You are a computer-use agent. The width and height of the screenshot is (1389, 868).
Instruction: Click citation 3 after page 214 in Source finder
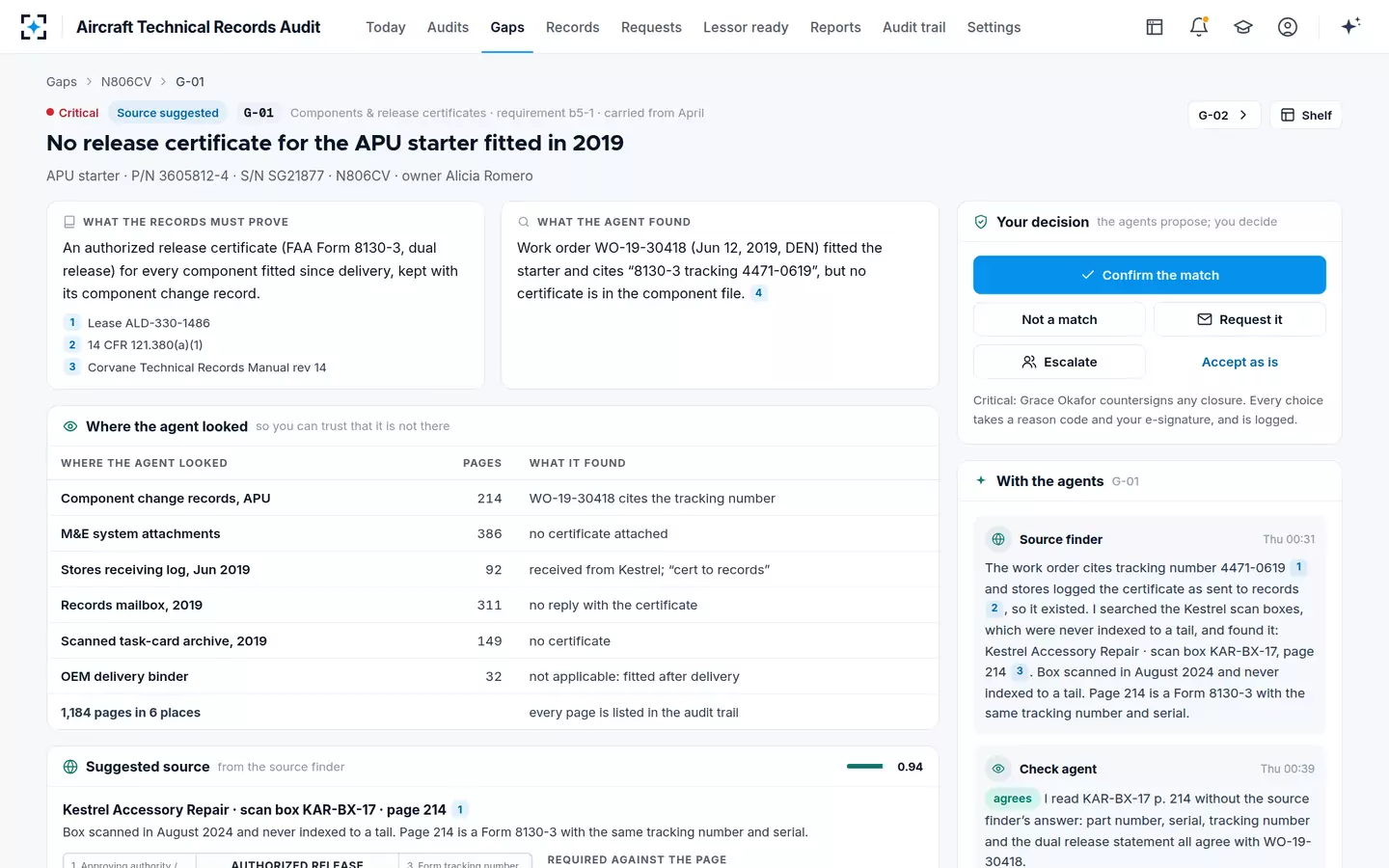click(x=1020, y=671)
